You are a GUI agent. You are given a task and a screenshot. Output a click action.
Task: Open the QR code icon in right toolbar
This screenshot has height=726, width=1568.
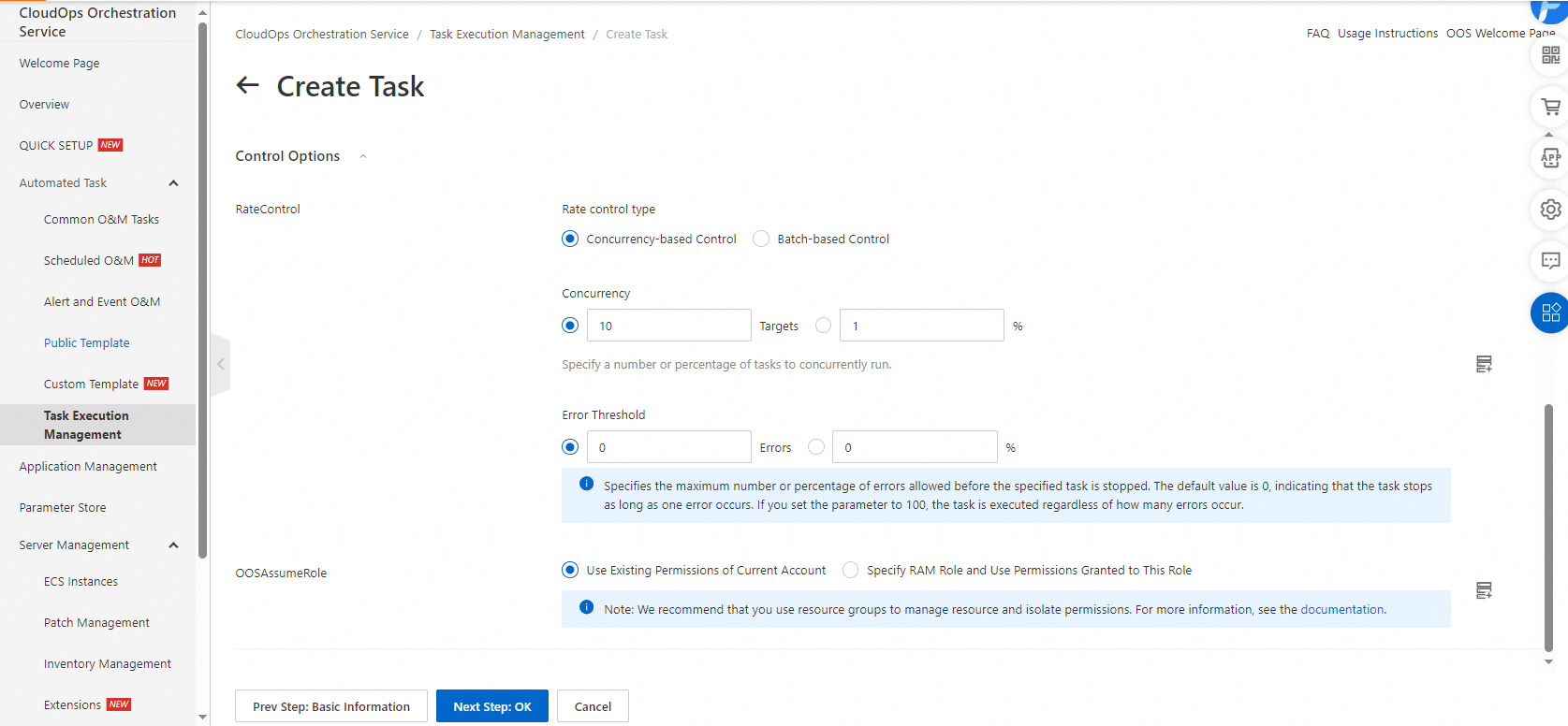pyautogui.click(x=1550, y=55)
